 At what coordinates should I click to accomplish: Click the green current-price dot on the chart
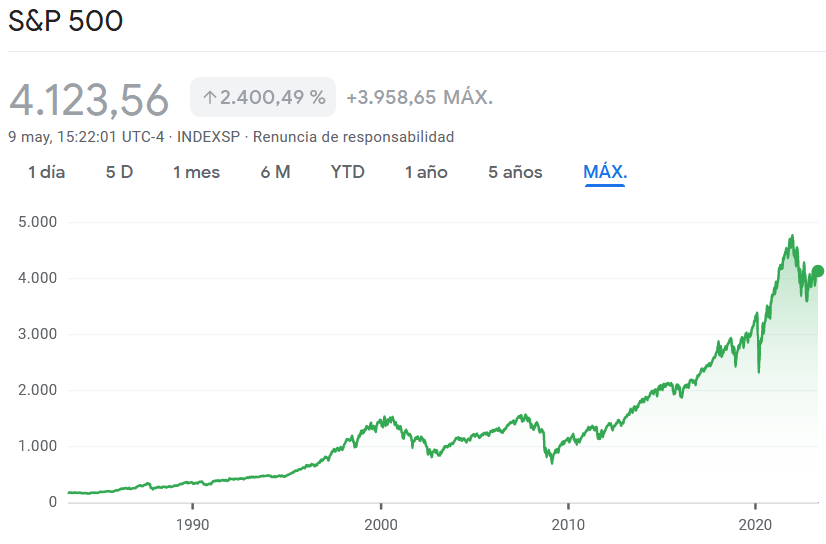817,271
